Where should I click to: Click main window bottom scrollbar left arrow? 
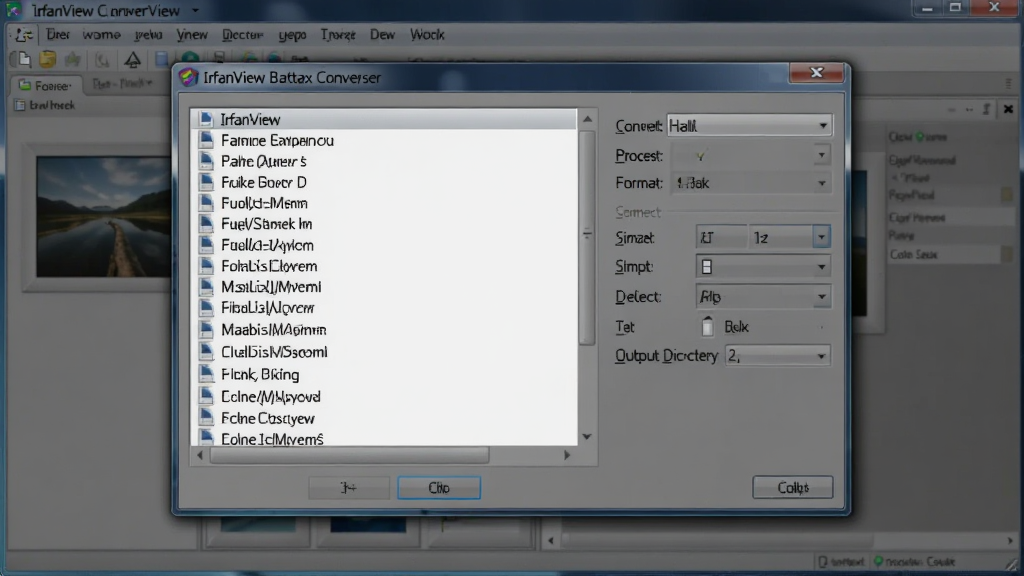coord(551,541)
